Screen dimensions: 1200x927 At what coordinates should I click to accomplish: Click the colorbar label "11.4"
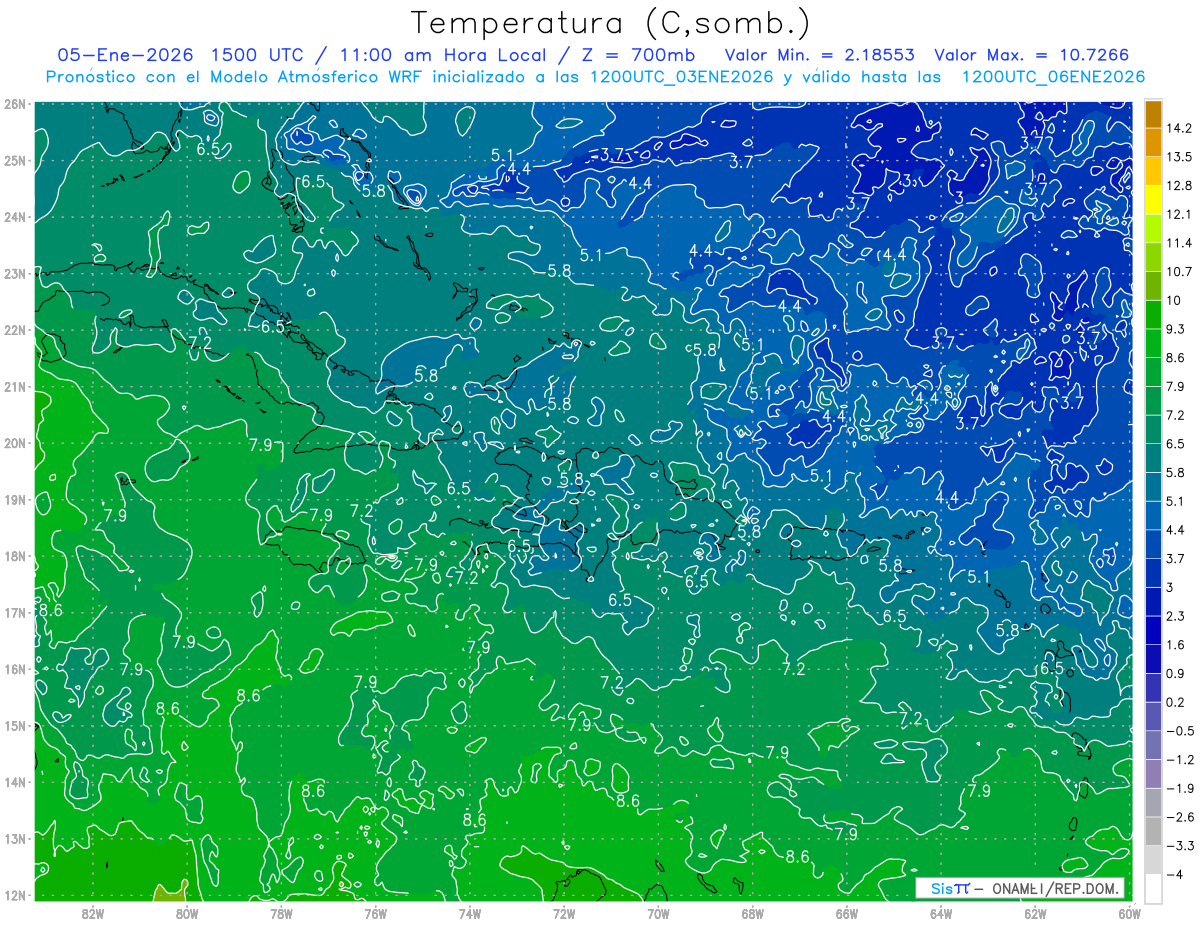pyautogui.click(x=1179, y=243)
